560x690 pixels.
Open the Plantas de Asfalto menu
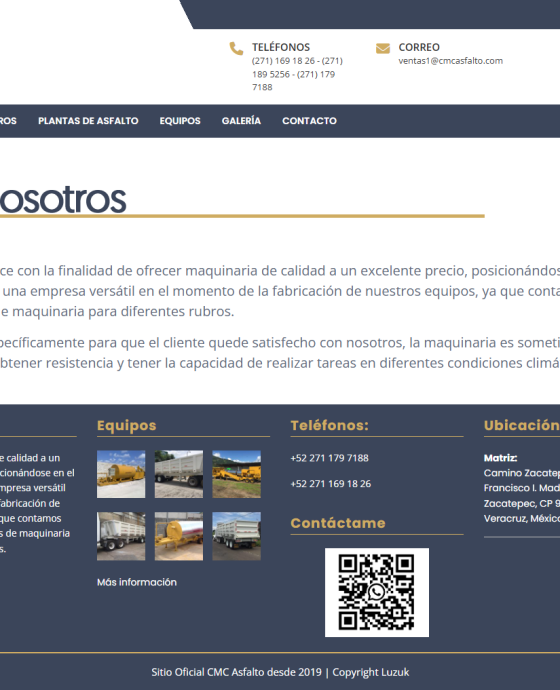tap(88, 121)
